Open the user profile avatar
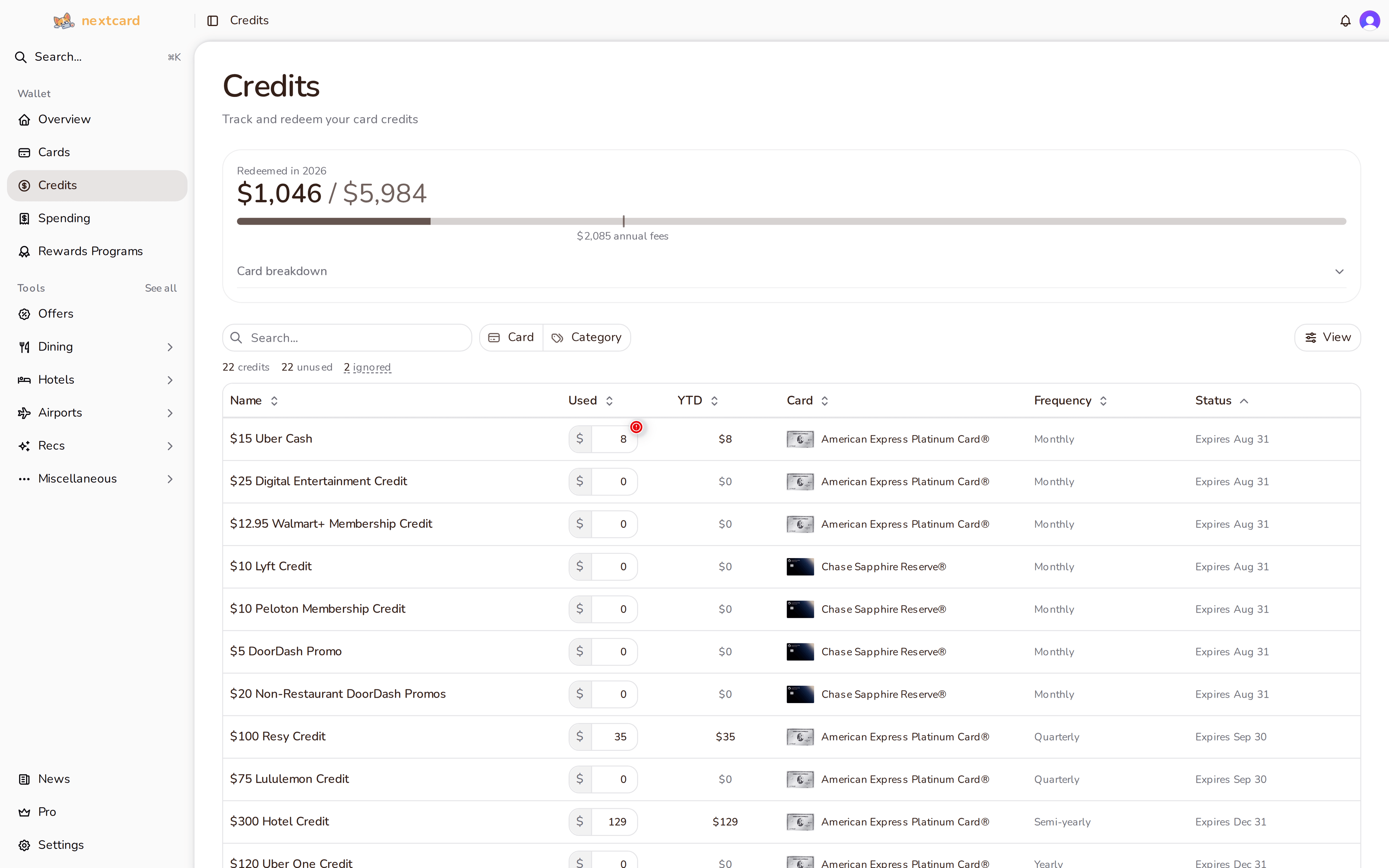This screenshot has height=868, width=1389. [x=1369, y=21]
